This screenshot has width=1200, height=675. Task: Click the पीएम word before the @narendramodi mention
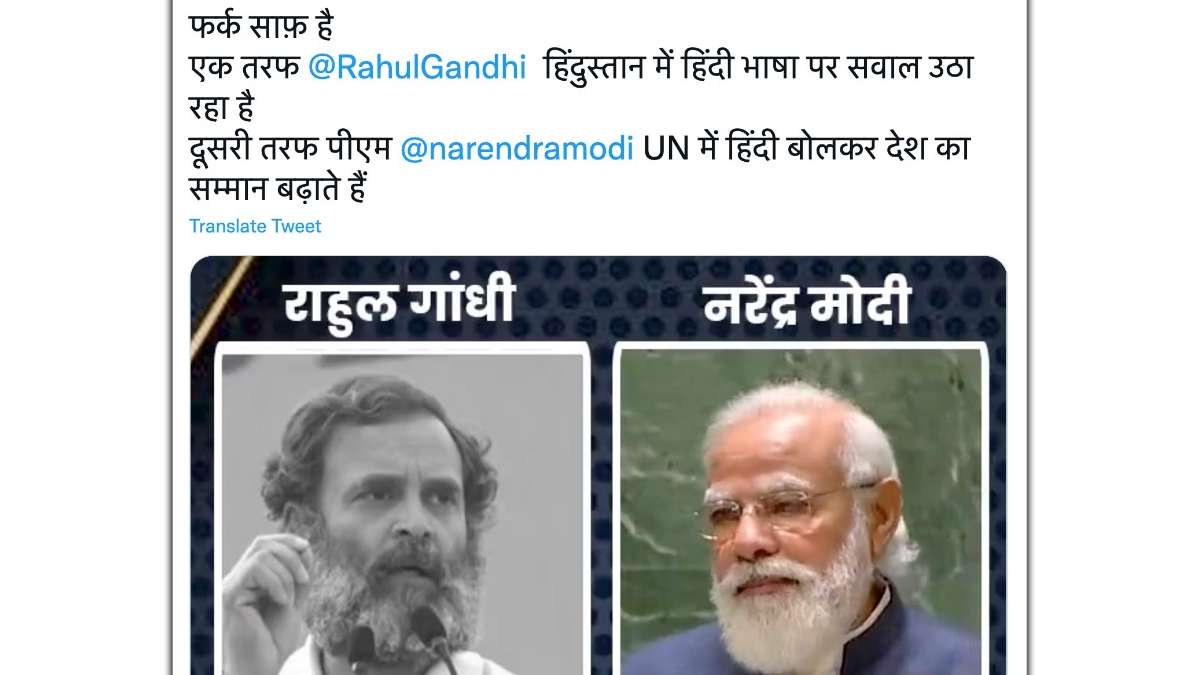click(364, 149)
